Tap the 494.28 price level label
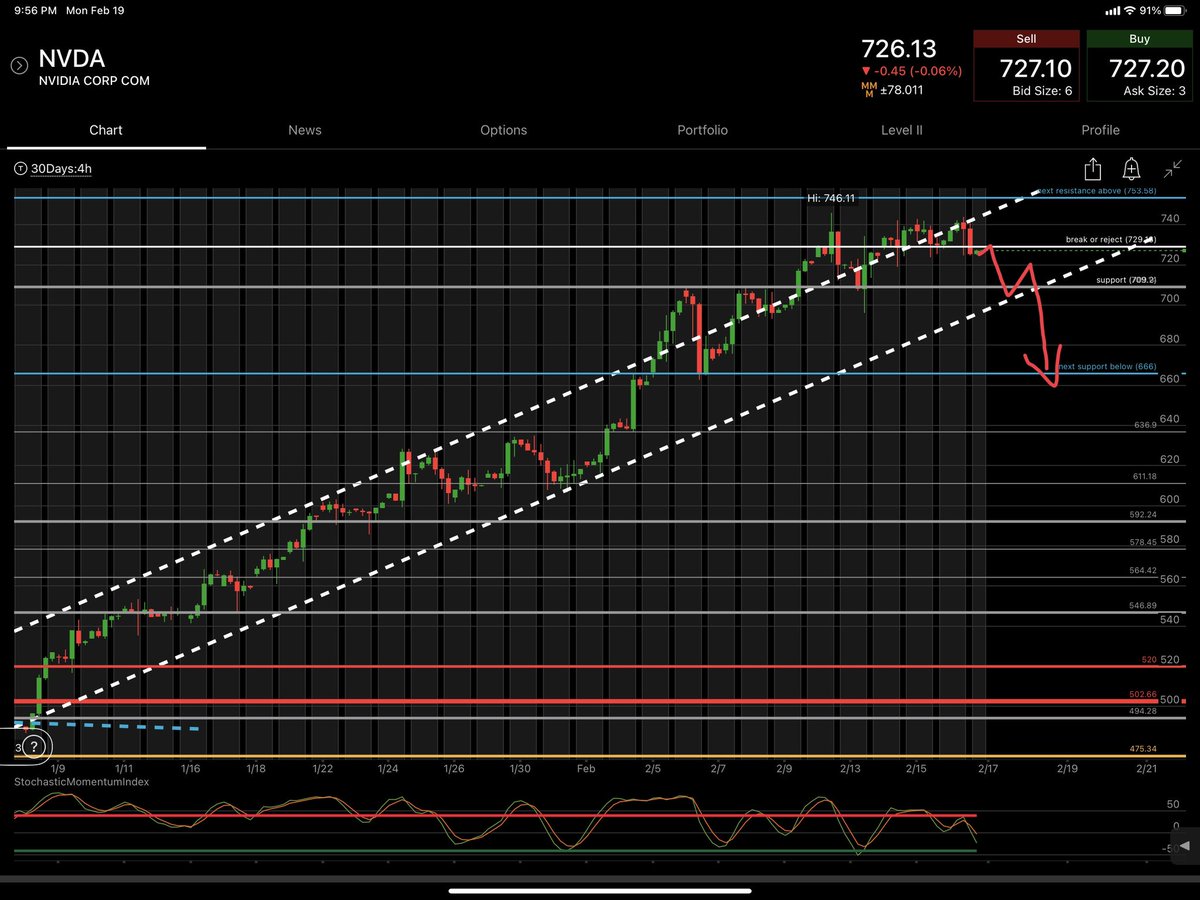 pos(1145,711)
